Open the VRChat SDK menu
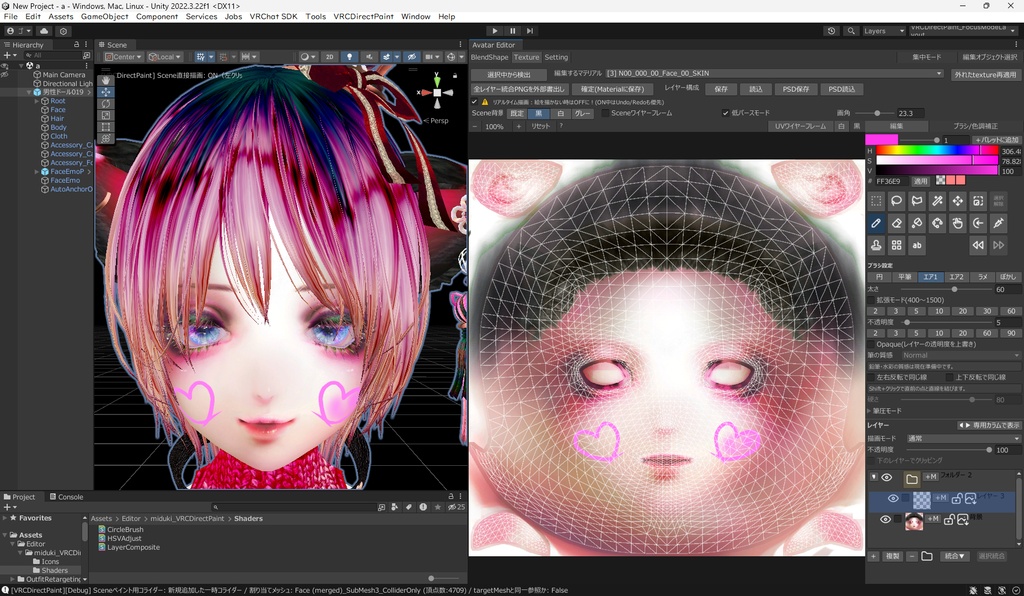 pos(273,16)
